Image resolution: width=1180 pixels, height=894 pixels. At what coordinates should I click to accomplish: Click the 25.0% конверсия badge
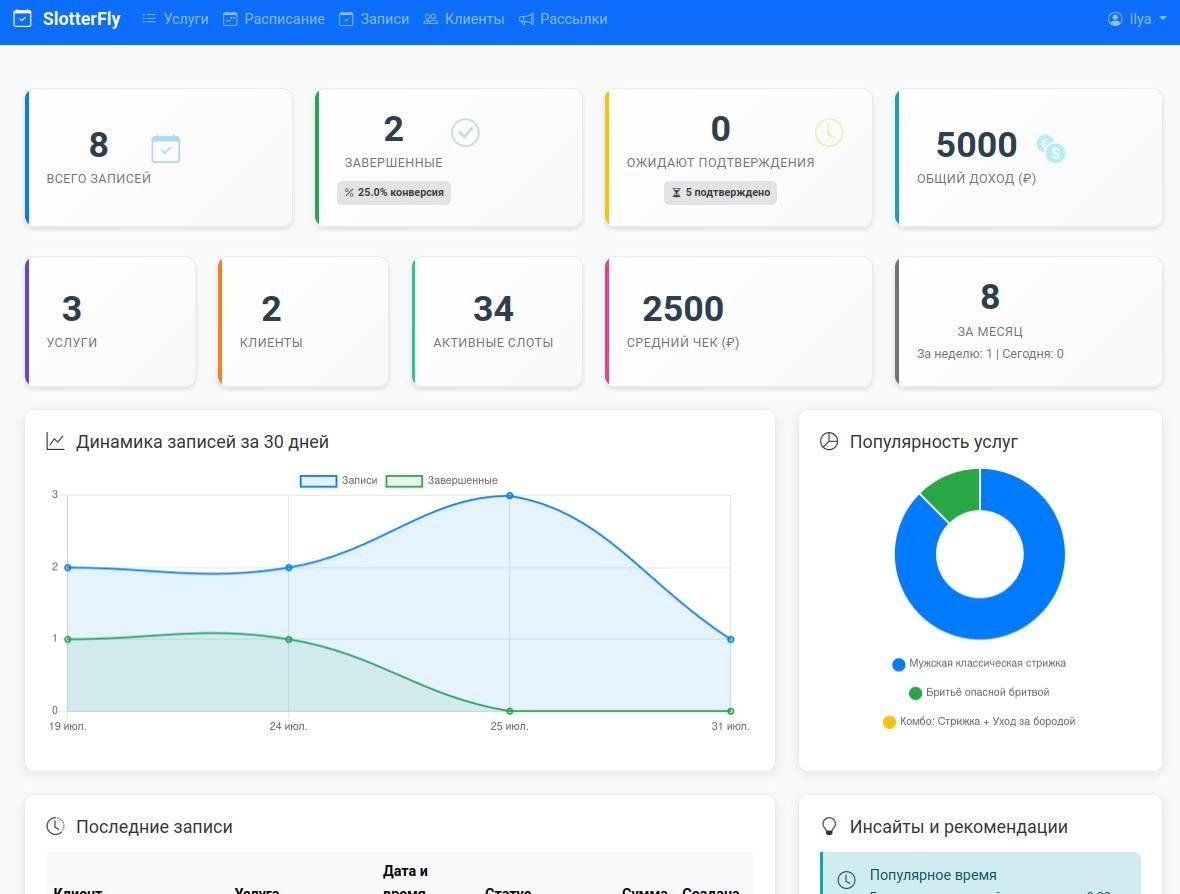point(394,193)
